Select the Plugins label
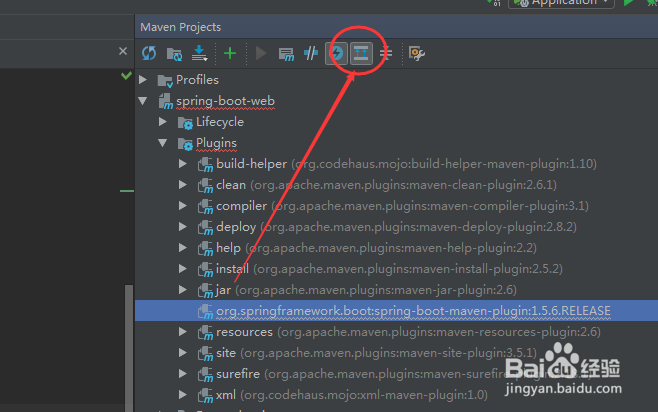The height and width of the screenshot is (412, 658). [x=217, y=143]
